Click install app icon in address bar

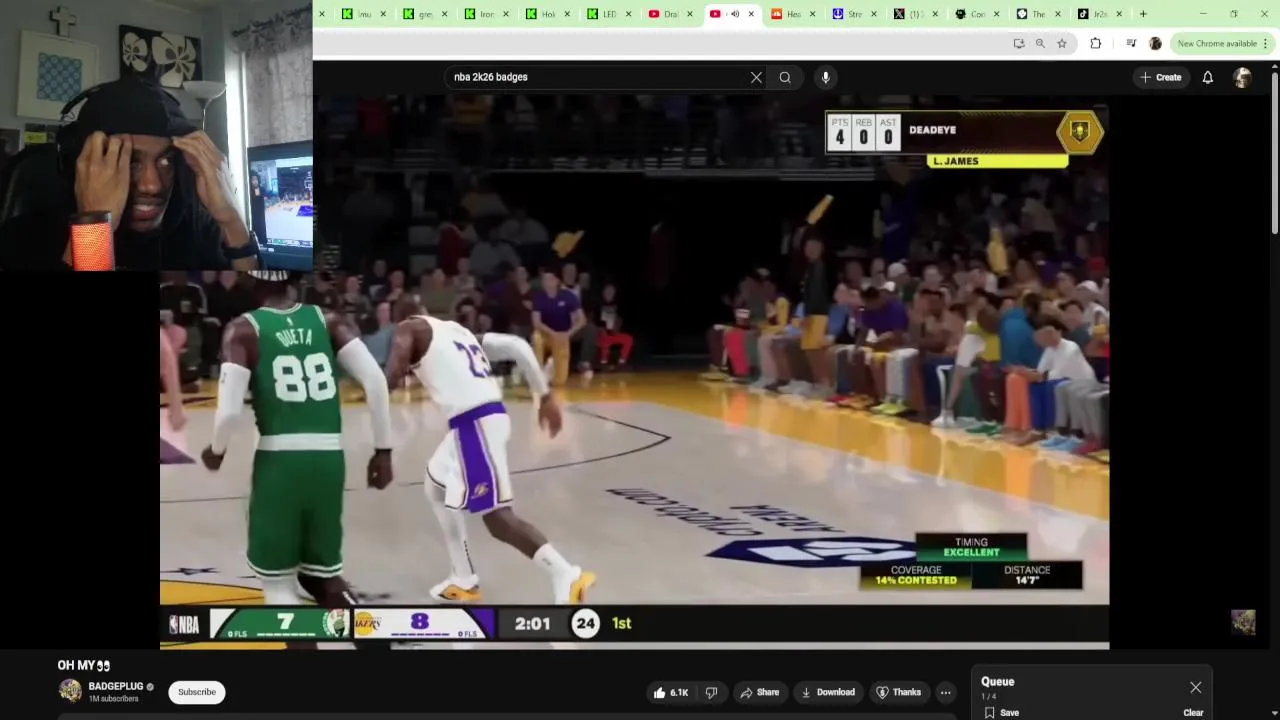[x=1018, y=43]
